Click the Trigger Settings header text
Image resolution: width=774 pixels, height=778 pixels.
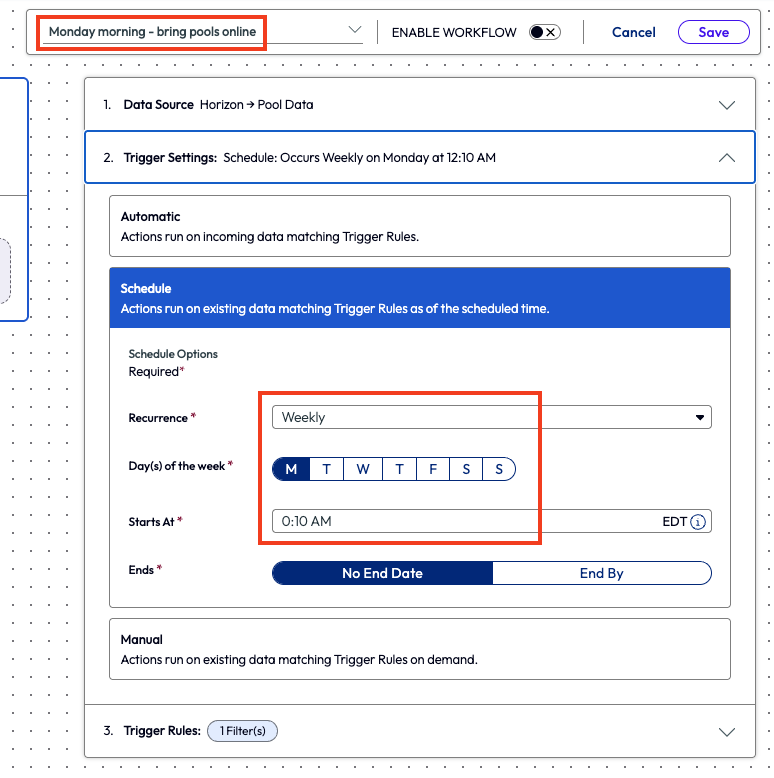pyautogui.click(x=170, y=158)
